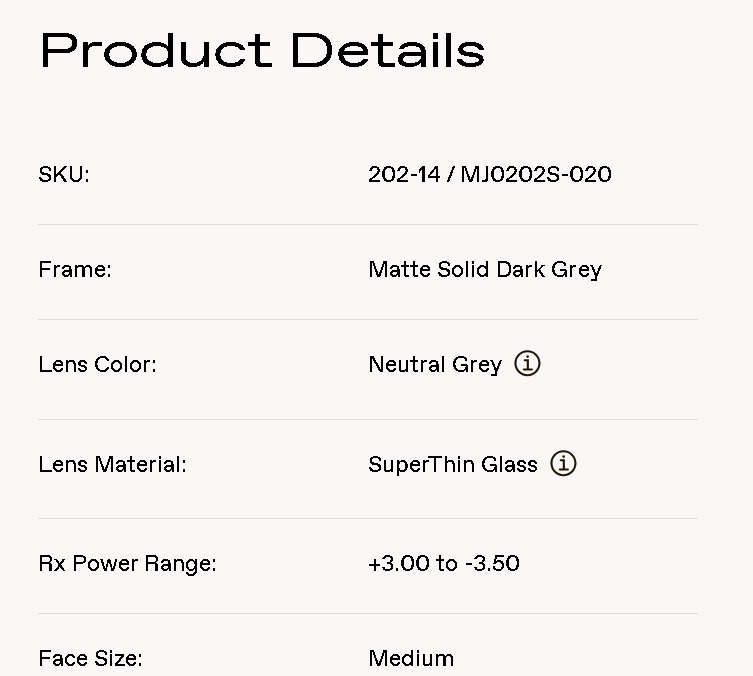Viewport: 753px width, 676px height.
Task: Click the Product Details heading
Action: (263, 51)
